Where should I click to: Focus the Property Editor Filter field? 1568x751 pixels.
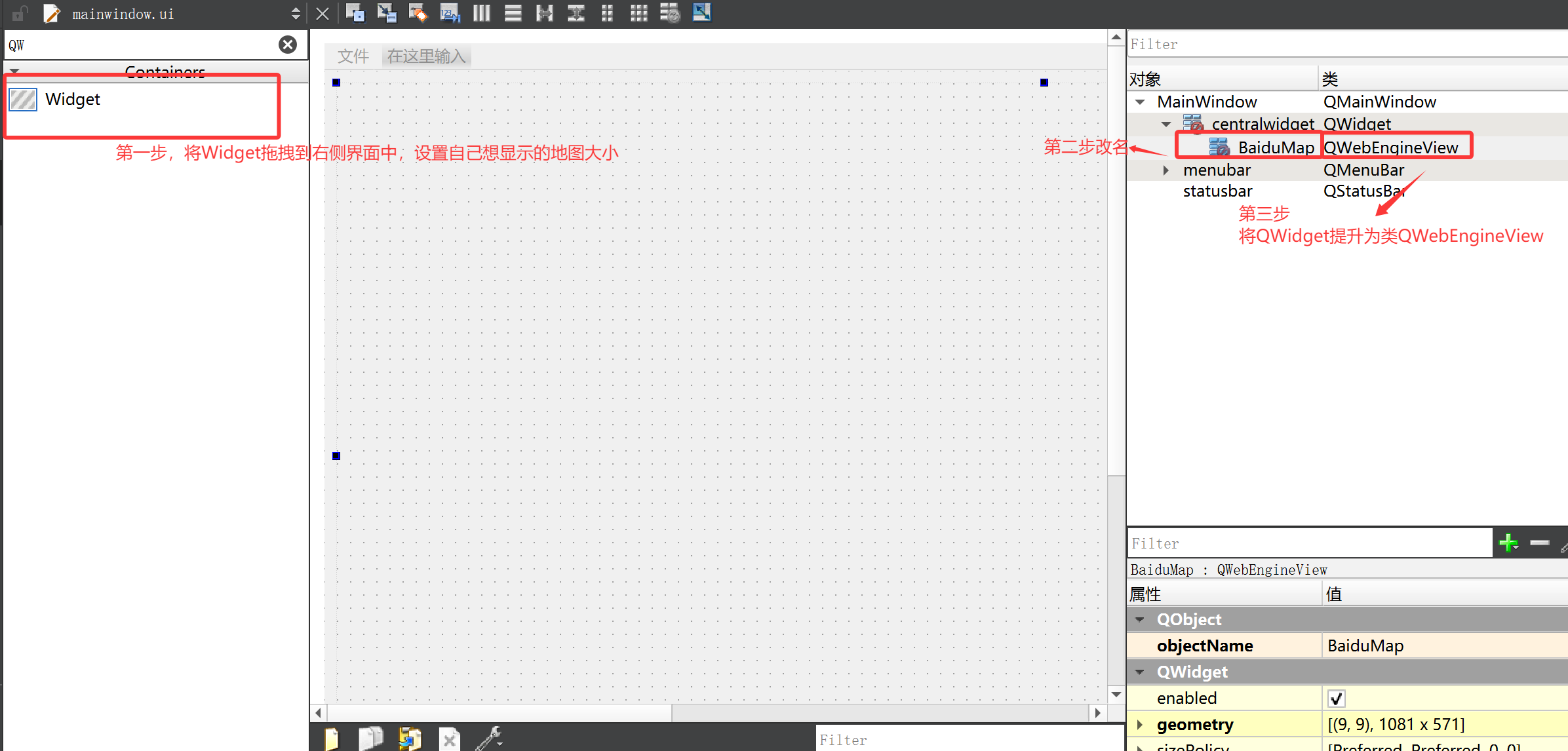[1310, 543]
